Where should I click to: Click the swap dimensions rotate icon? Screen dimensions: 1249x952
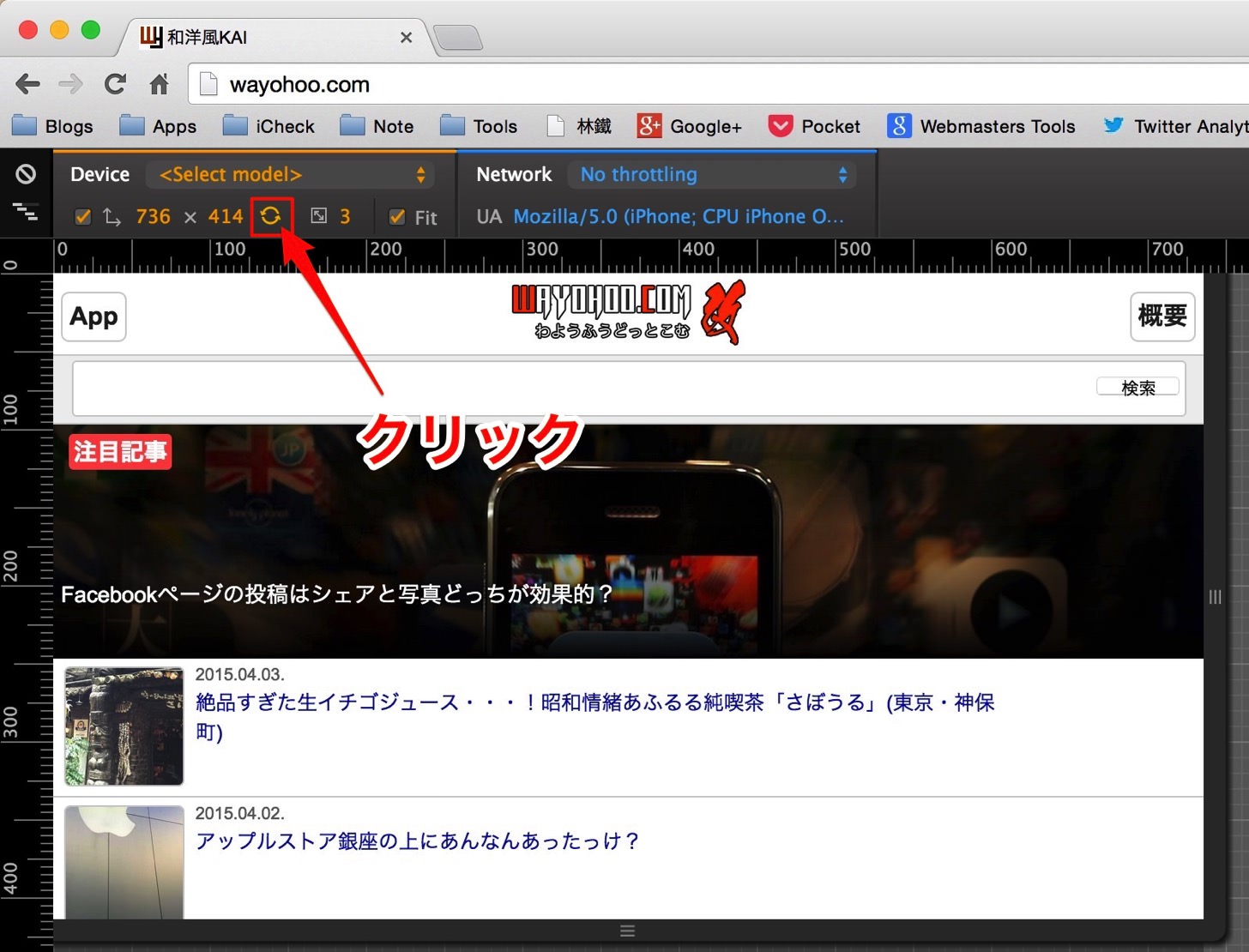[271, 216]
